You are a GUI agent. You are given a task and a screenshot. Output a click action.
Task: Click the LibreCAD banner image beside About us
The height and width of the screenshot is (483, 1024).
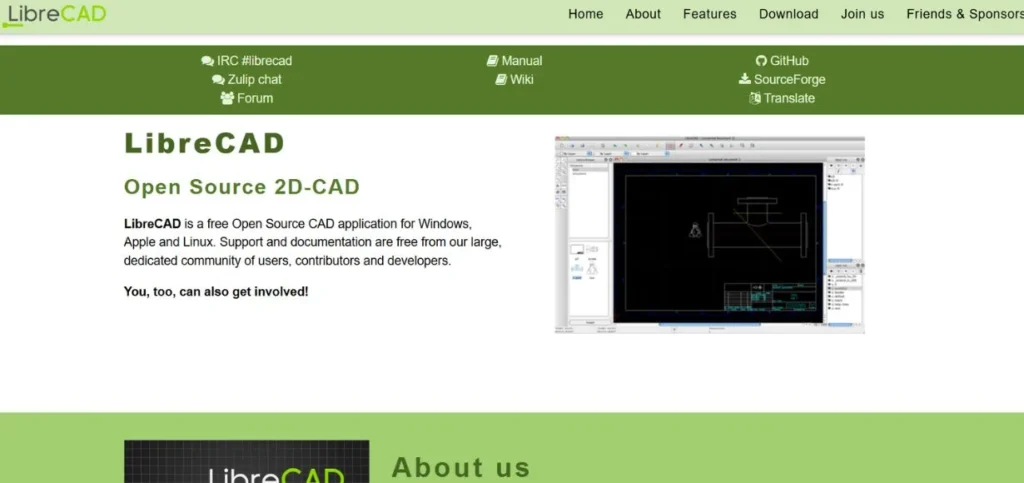point(246,461)
